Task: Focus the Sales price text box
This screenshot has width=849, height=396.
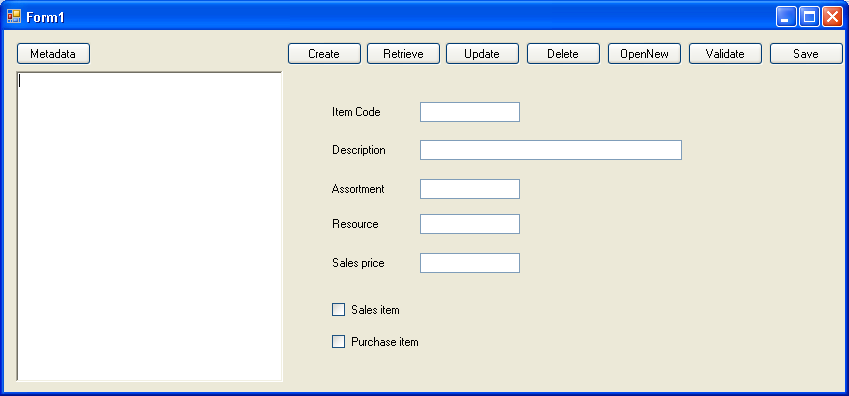Action: pos(470,263)
